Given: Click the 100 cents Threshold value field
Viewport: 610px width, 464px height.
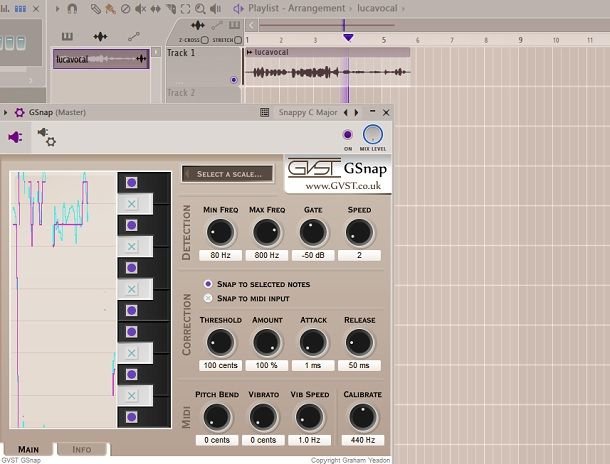Looking at the screenshot, I should (220, 365).
